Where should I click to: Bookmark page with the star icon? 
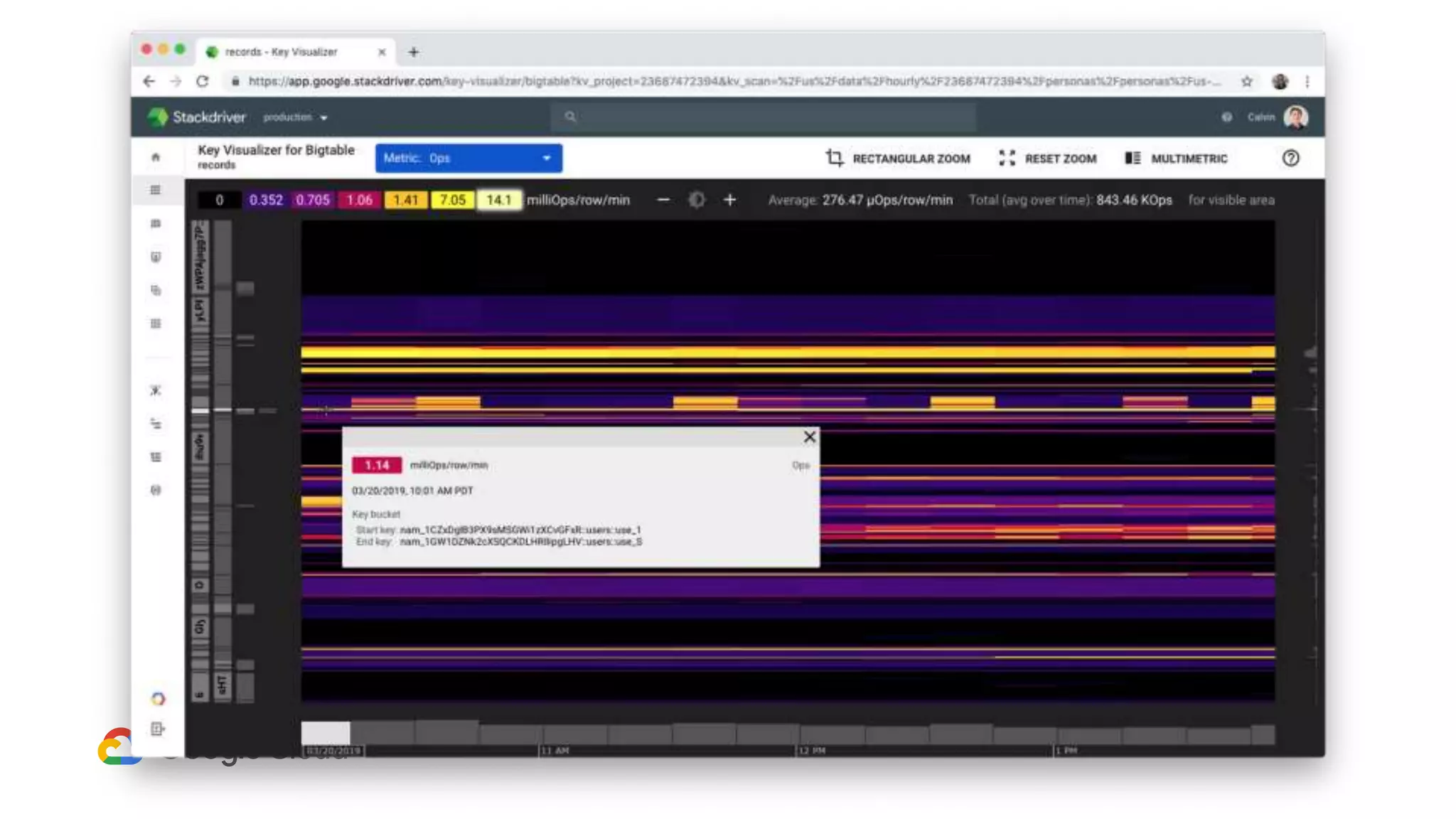tap(1247, 82)
